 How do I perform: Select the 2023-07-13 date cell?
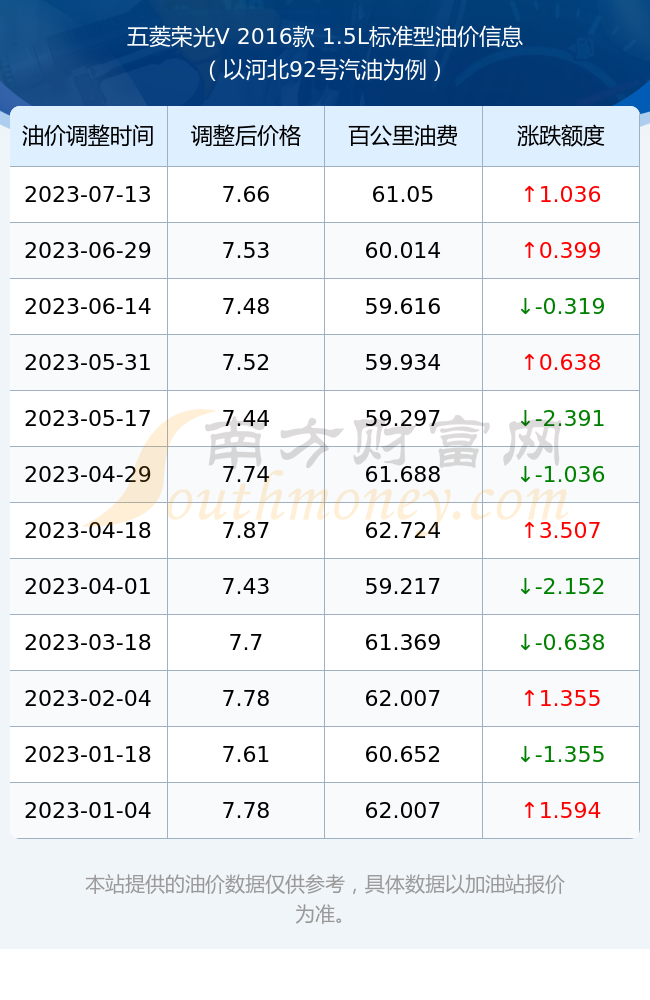pyautogui.click(x=88, y=195)
